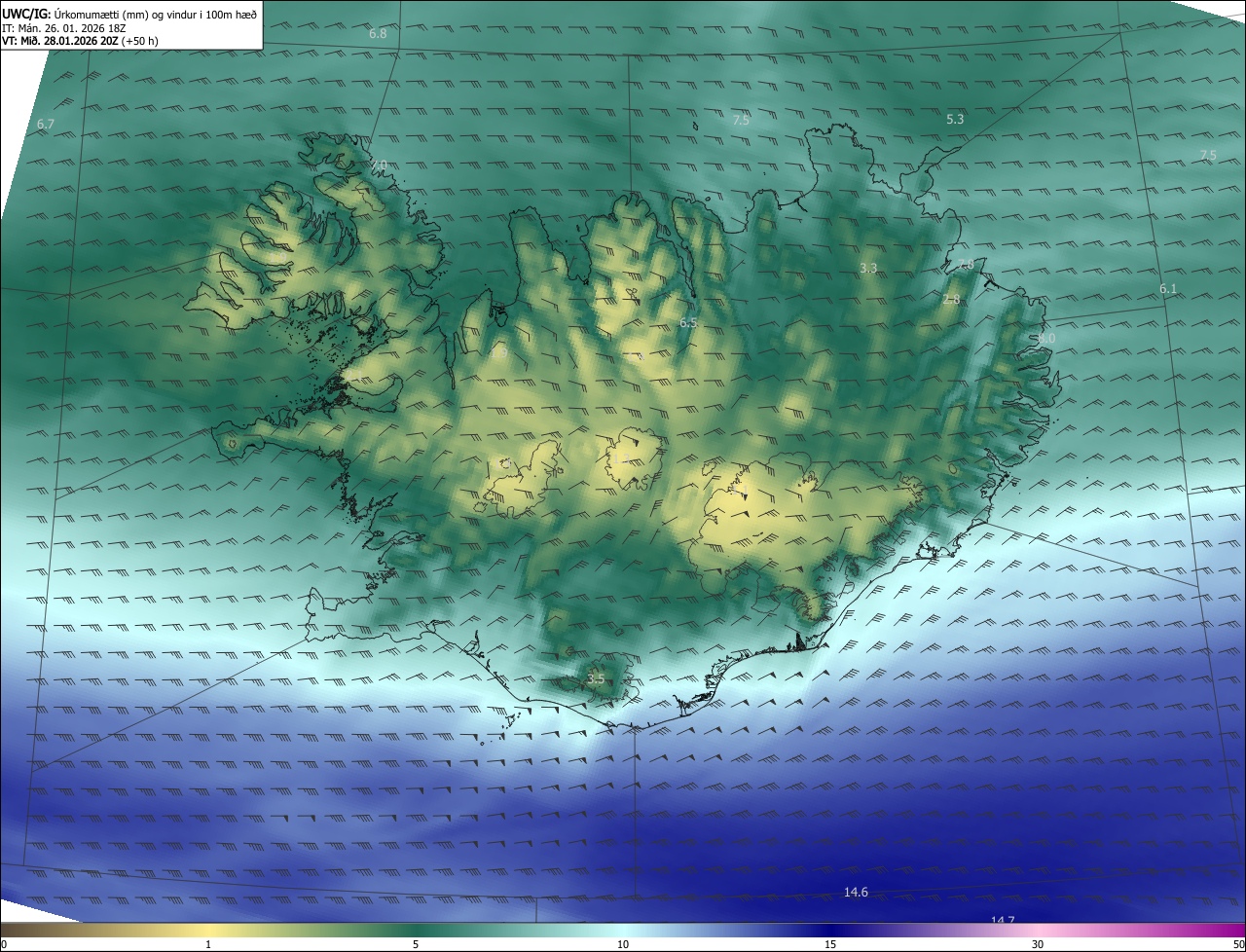Image resolution: width=1246 pixels, height=952 pixels.
Task: Click the 10 tick on the color scale
Action: coord(623,944)
